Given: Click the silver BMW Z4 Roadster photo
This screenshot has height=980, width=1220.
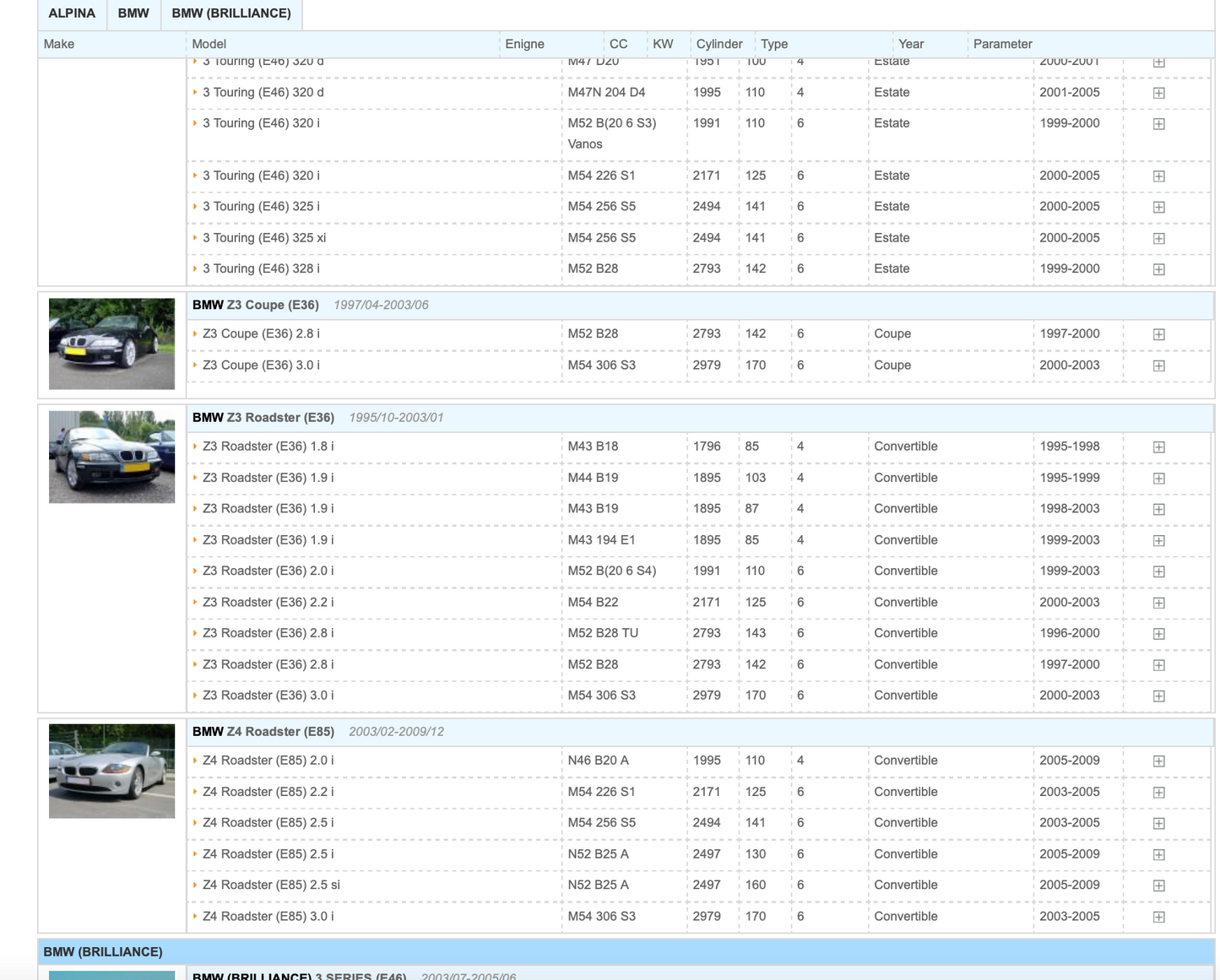Looking at the screenshot, I should (x=111, y=771).
